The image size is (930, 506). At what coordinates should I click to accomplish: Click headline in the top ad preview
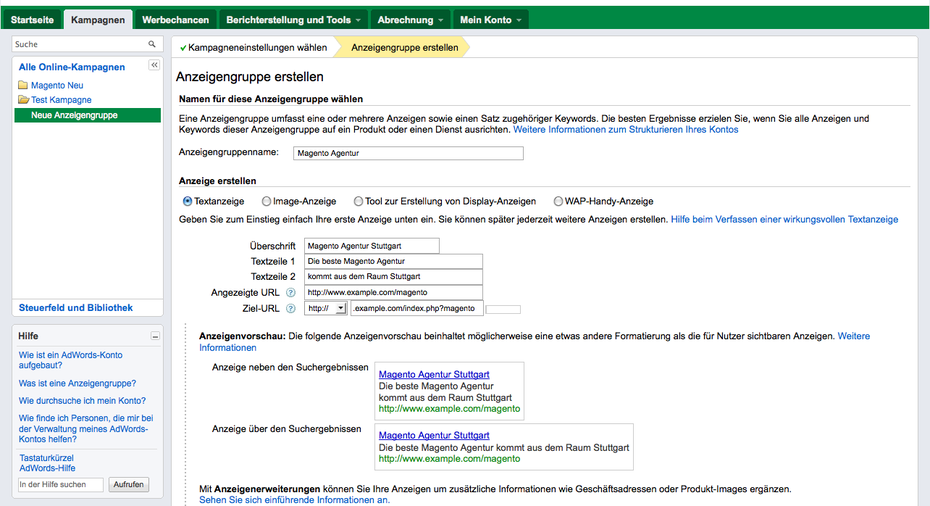(x=434, y=435)
